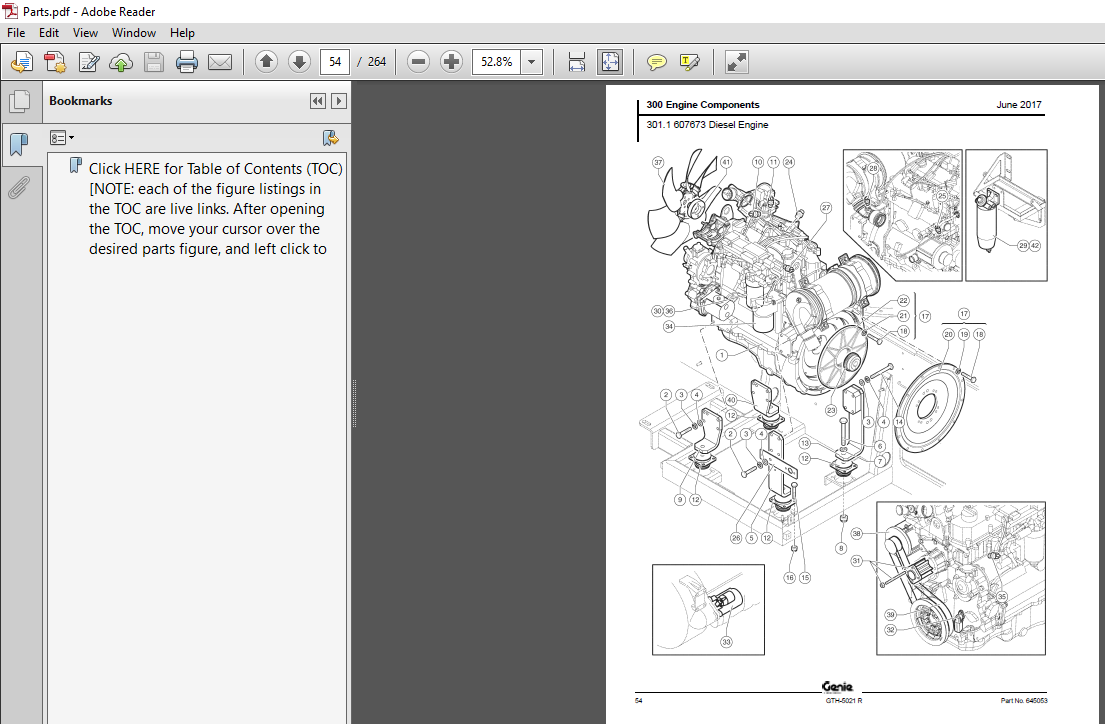Expand the Bookmarks pane arrow
The height and width of the screenshot is (724, 1105).
coord(339,101)
